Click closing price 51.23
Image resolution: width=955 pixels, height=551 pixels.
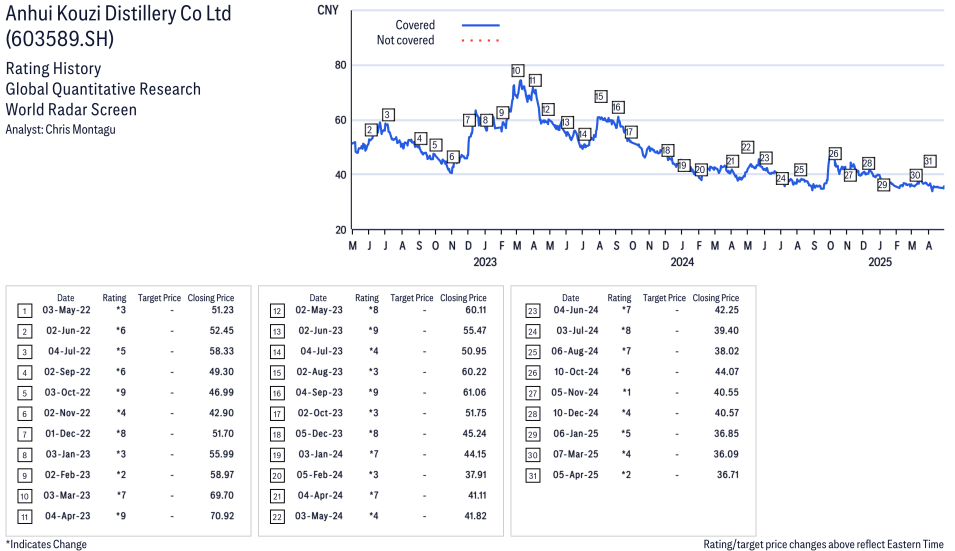(x=222, y=310)
